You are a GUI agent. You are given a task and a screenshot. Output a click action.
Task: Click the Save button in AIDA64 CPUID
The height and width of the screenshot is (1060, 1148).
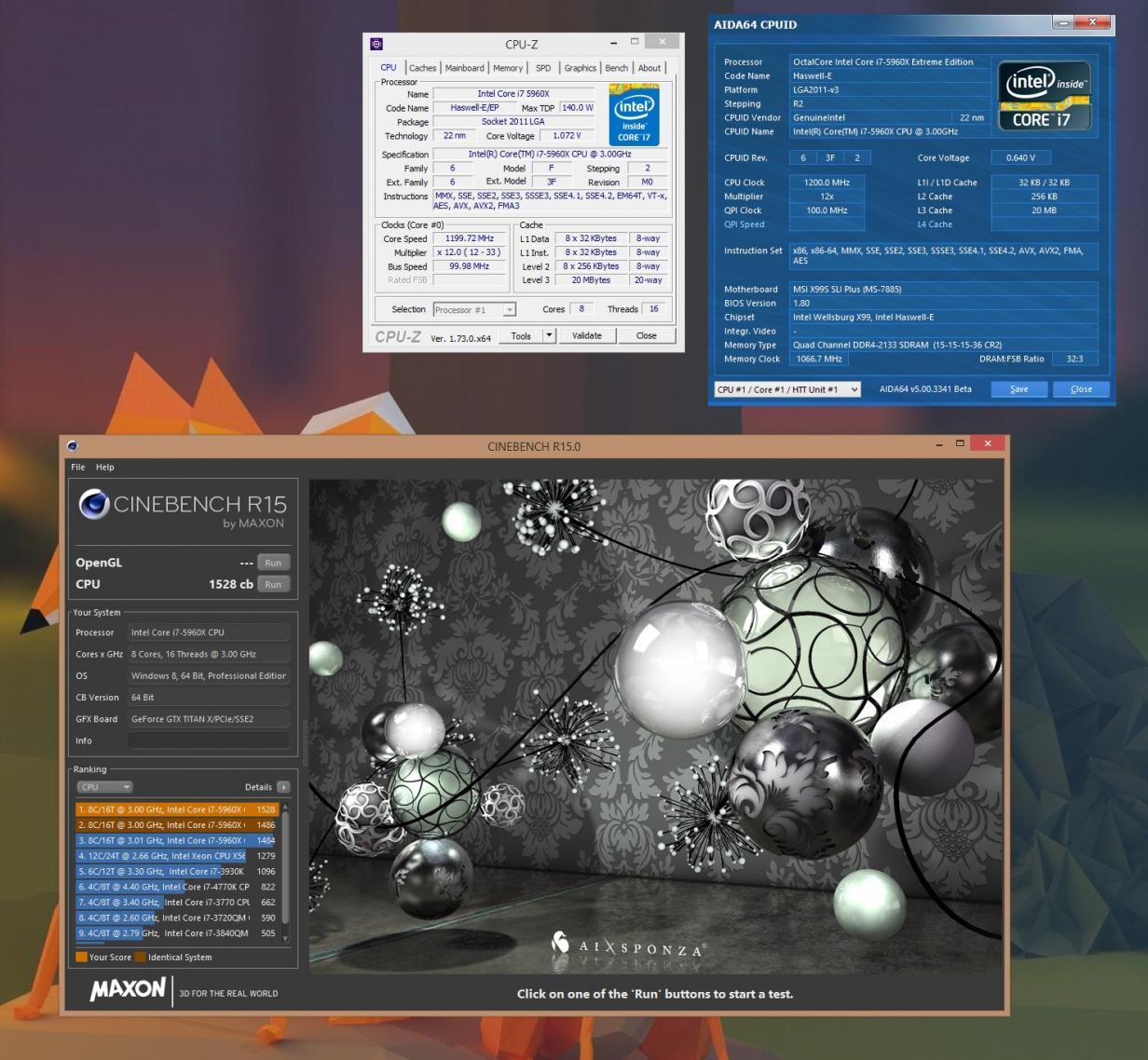tap(1019, 389)
